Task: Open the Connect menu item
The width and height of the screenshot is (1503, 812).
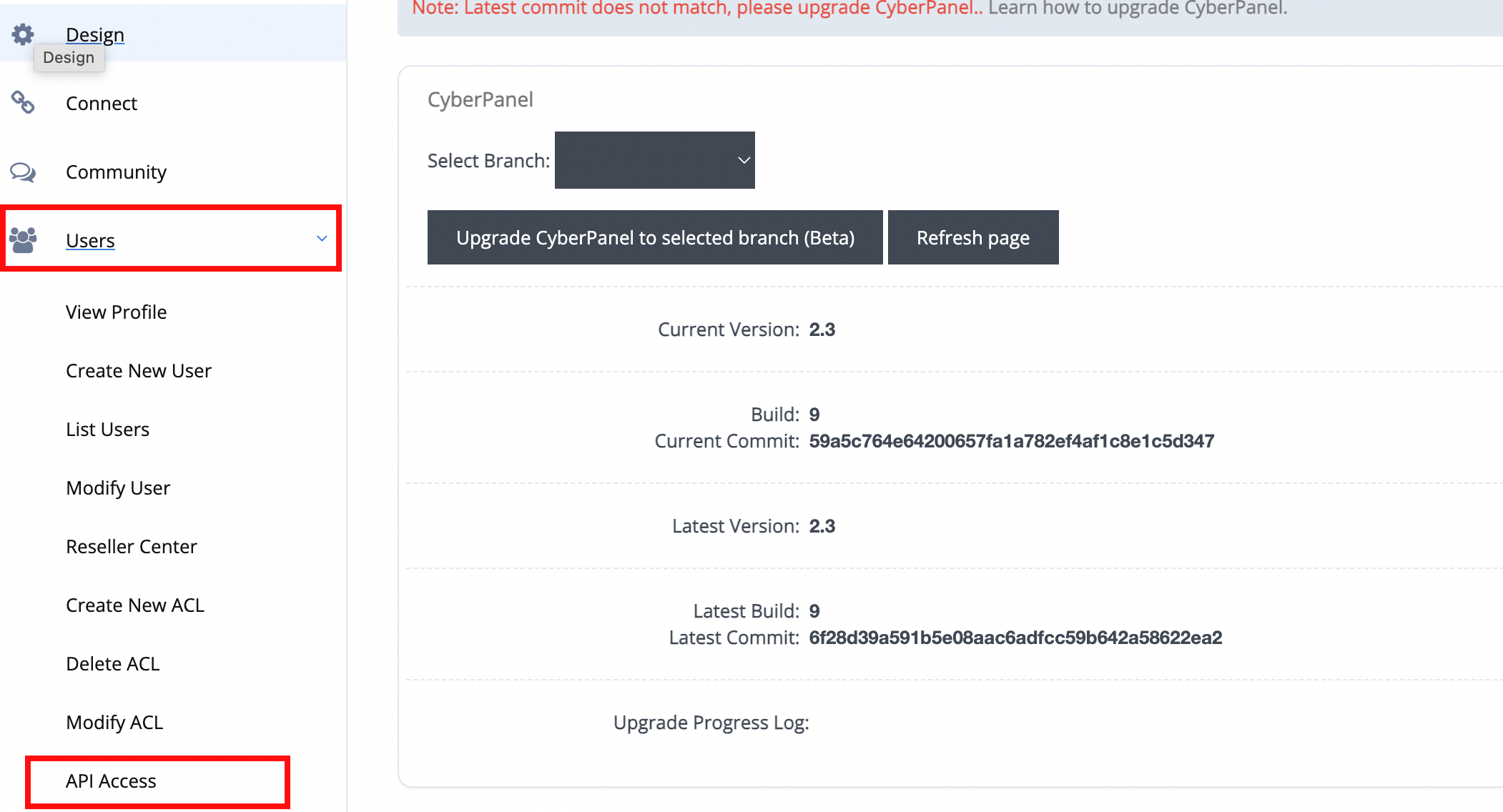Action: (x=102, y=103)
